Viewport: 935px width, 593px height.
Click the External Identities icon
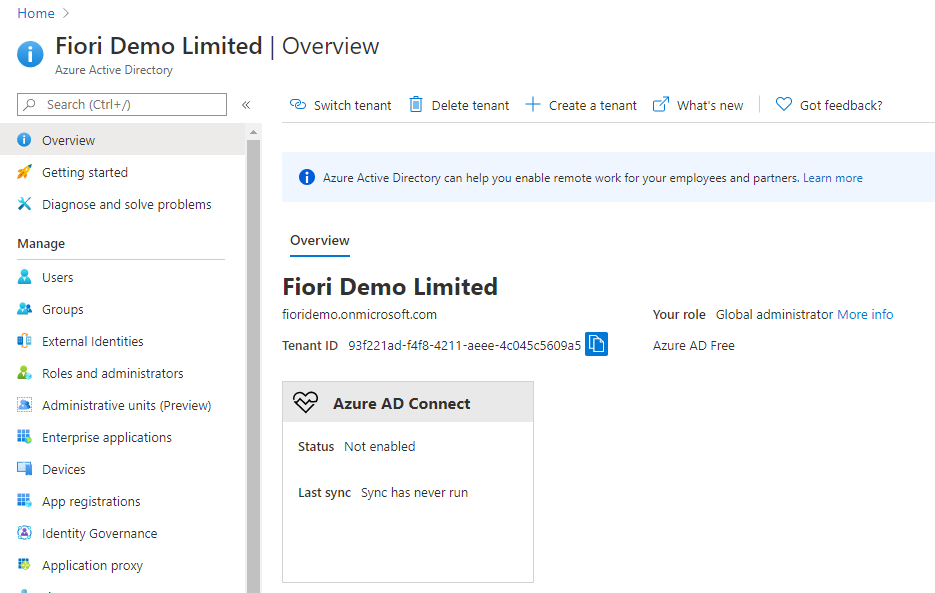(x=24, y=341)
